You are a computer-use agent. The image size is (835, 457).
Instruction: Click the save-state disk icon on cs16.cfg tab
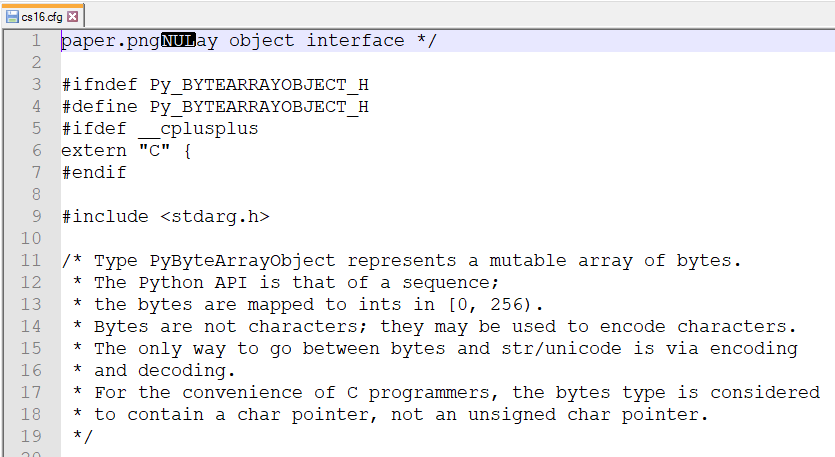coord(12,17)
